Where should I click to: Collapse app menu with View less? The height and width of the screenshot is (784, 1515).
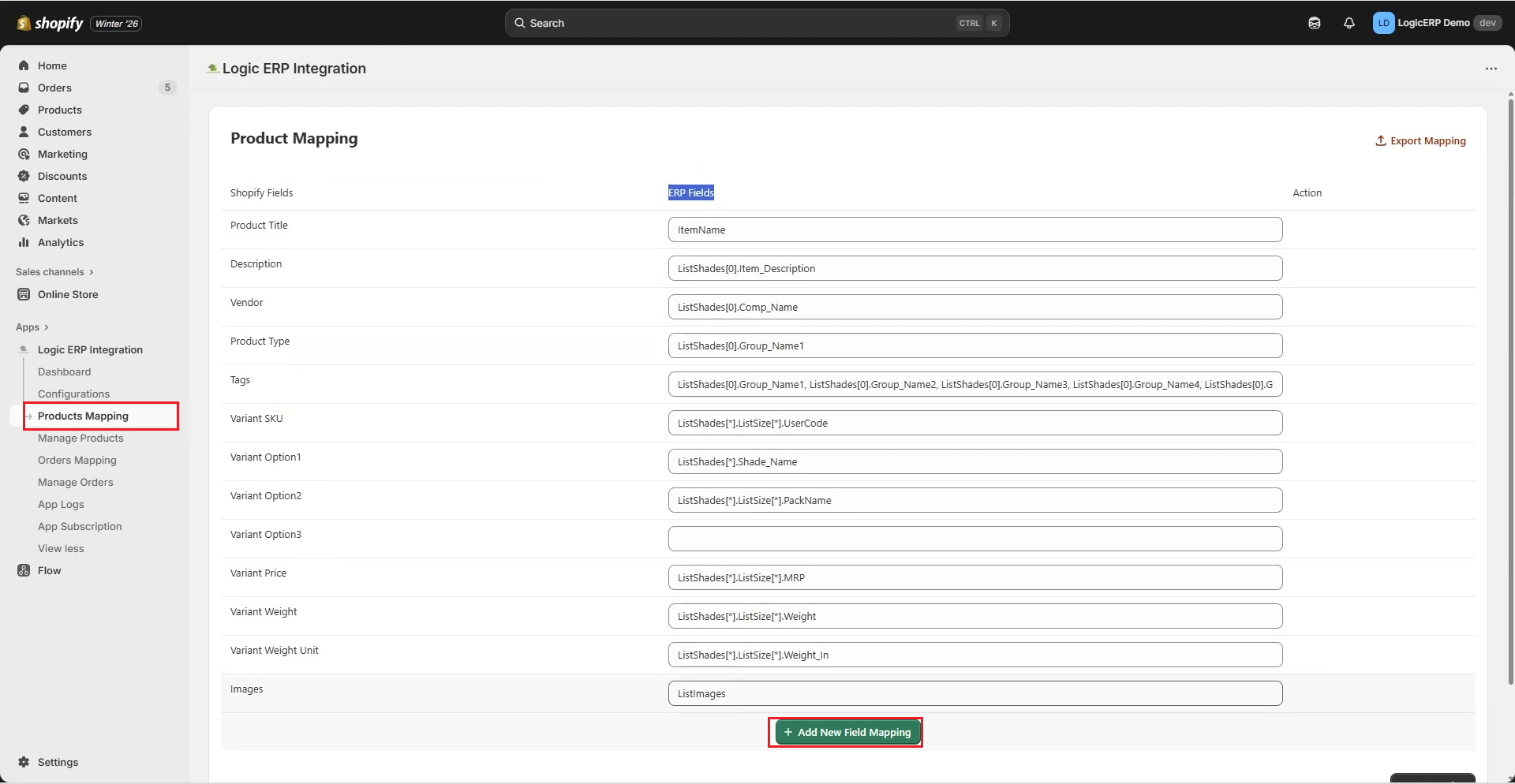click(61, 548)
